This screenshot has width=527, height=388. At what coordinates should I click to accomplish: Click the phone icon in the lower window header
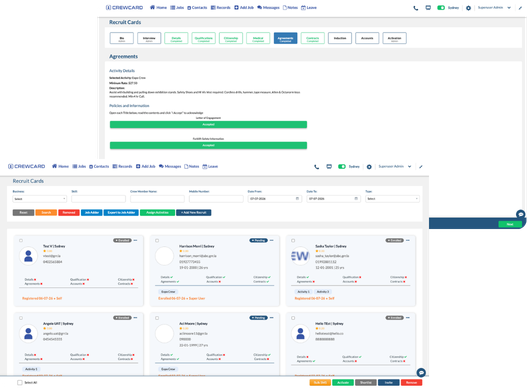coord(317,167)
